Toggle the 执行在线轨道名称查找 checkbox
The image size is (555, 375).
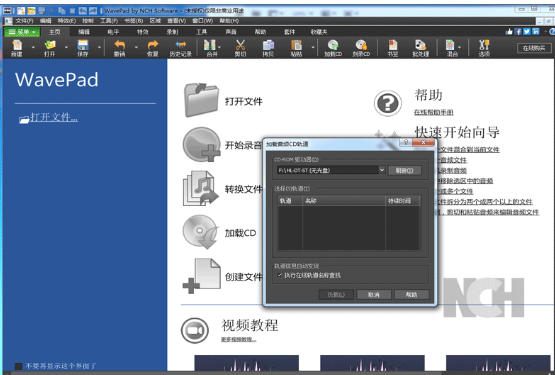[x=280, y=275]
